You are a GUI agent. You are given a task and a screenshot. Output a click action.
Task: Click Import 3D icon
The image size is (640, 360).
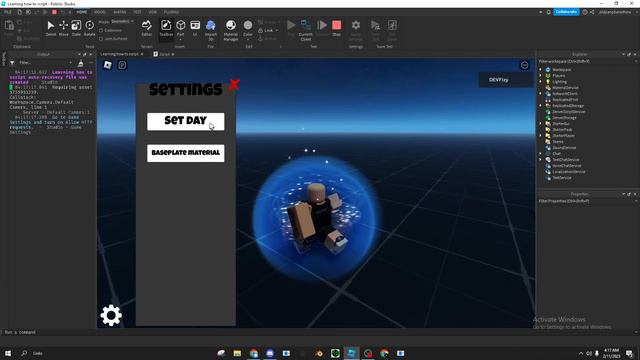pyautogui.click(x=211, y=25)
